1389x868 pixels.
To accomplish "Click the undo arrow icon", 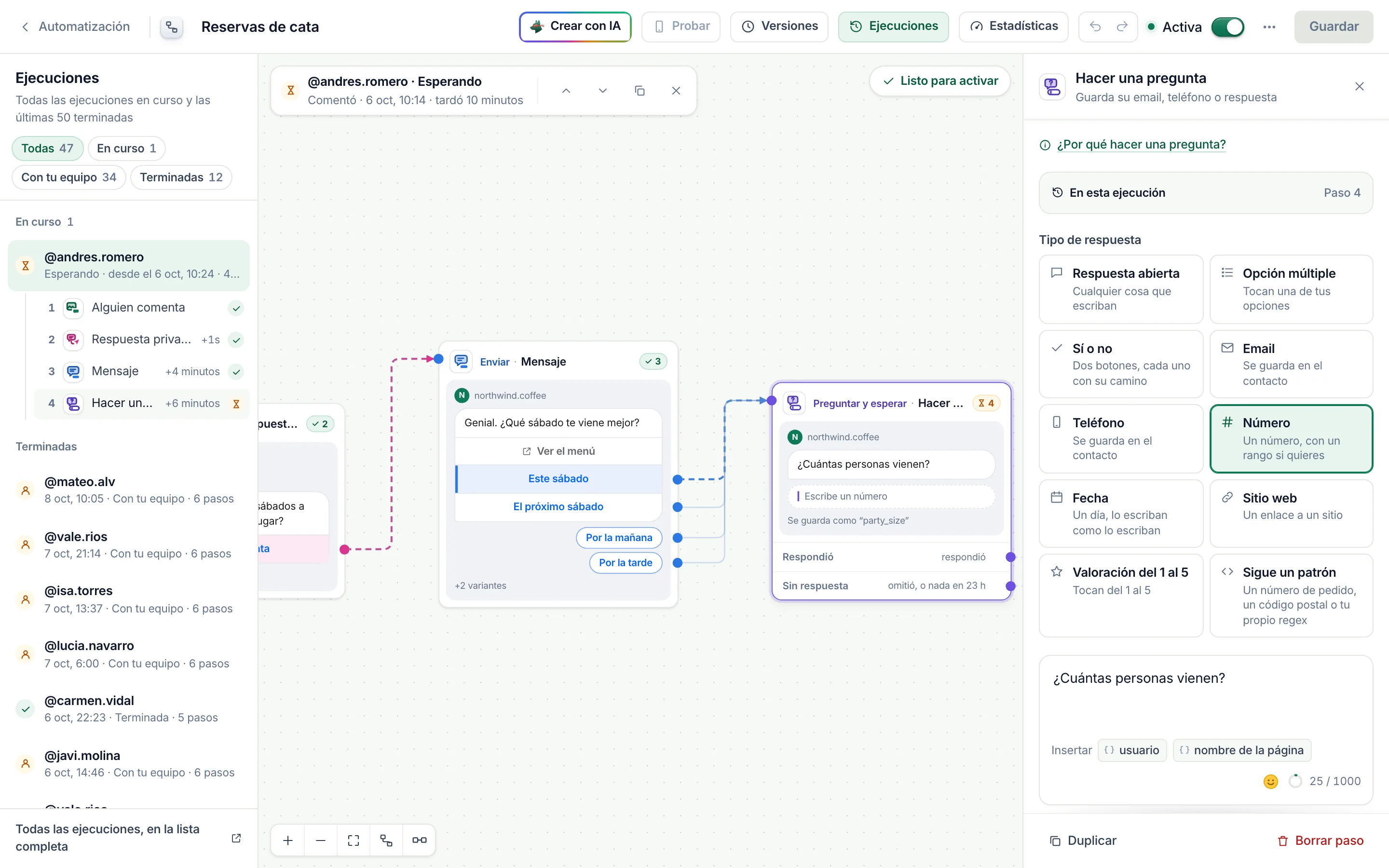I will click(1094, 27).
